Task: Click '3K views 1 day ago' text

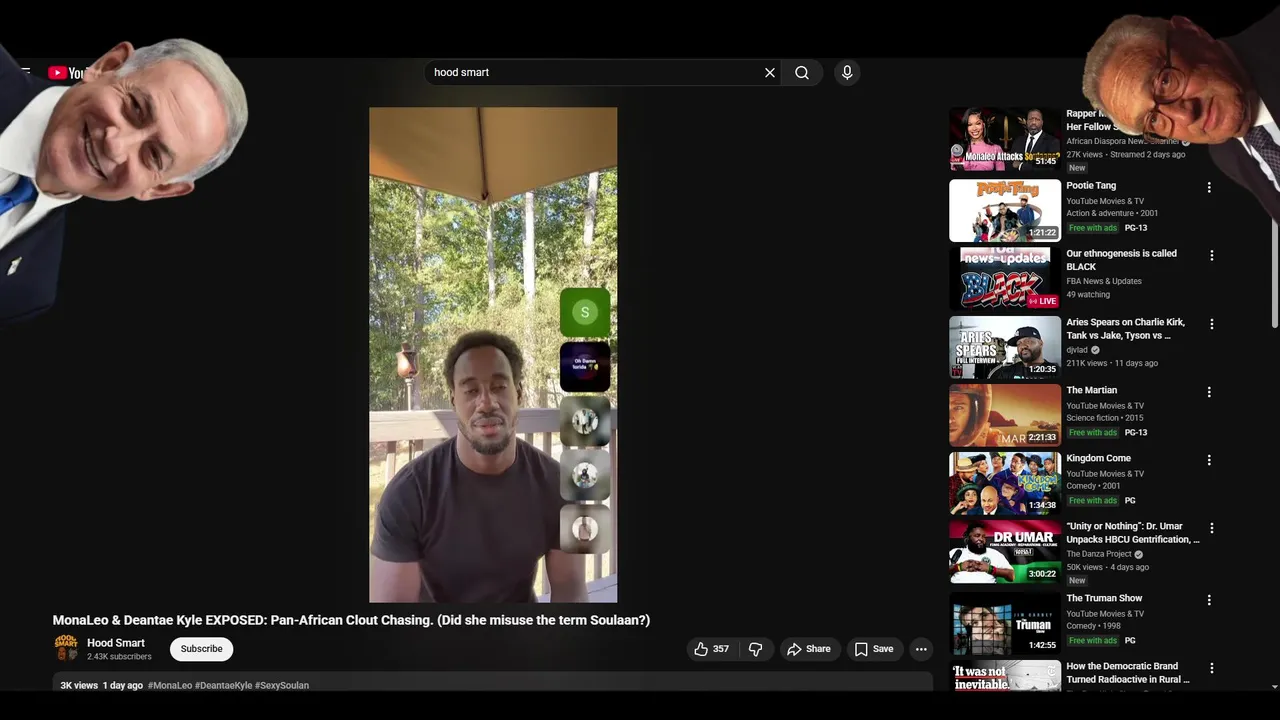Action: coord(101,686)
